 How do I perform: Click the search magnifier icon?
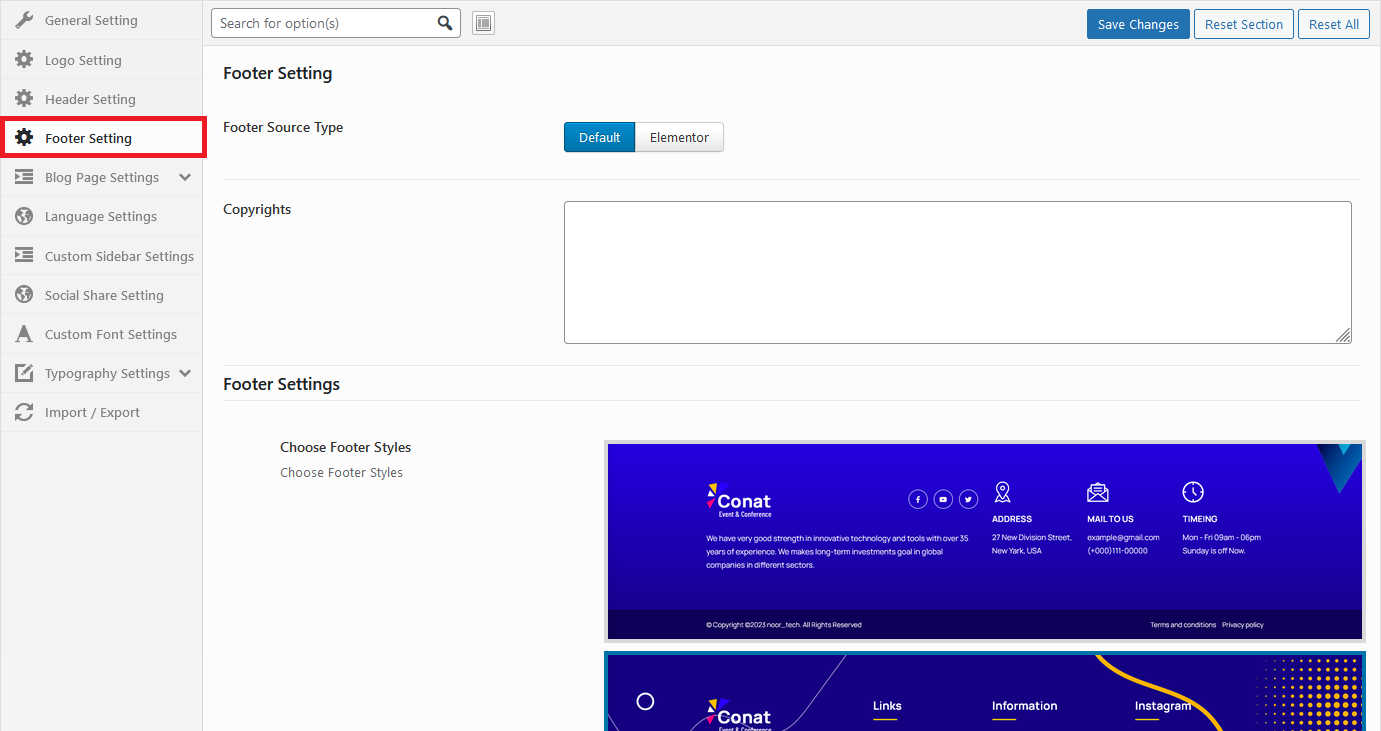point(445,22)
